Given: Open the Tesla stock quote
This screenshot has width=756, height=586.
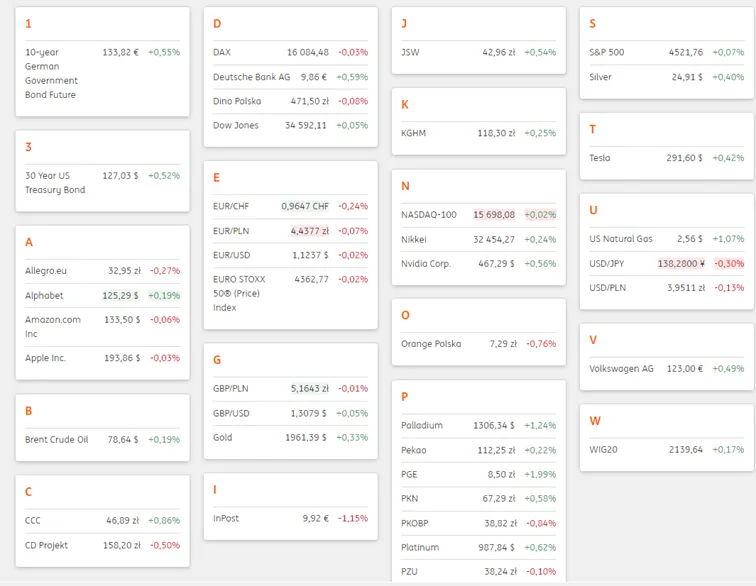Looking at the screenshot, I should coord(666,158).
